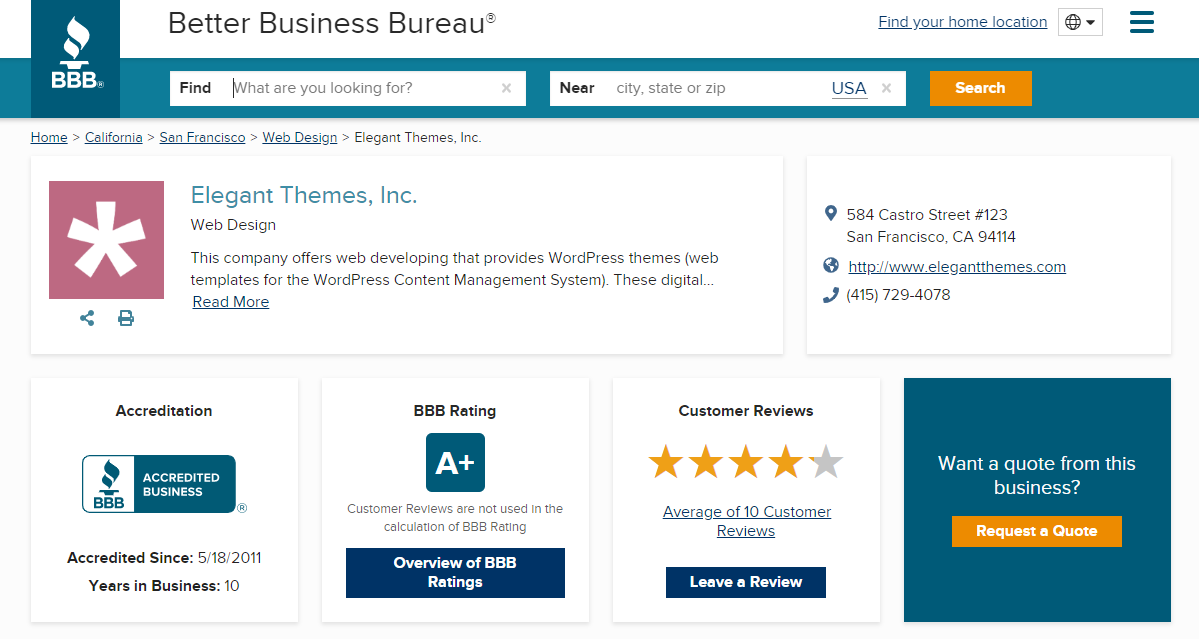
Task: Focus the 'What are you looking for?' field
Action: coord(365,88)
